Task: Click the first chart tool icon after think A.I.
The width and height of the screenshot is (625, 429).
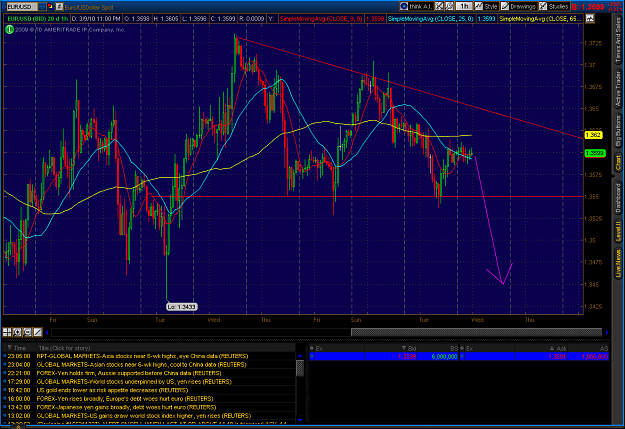Action: pyautogui.click(x=439, y=6)
